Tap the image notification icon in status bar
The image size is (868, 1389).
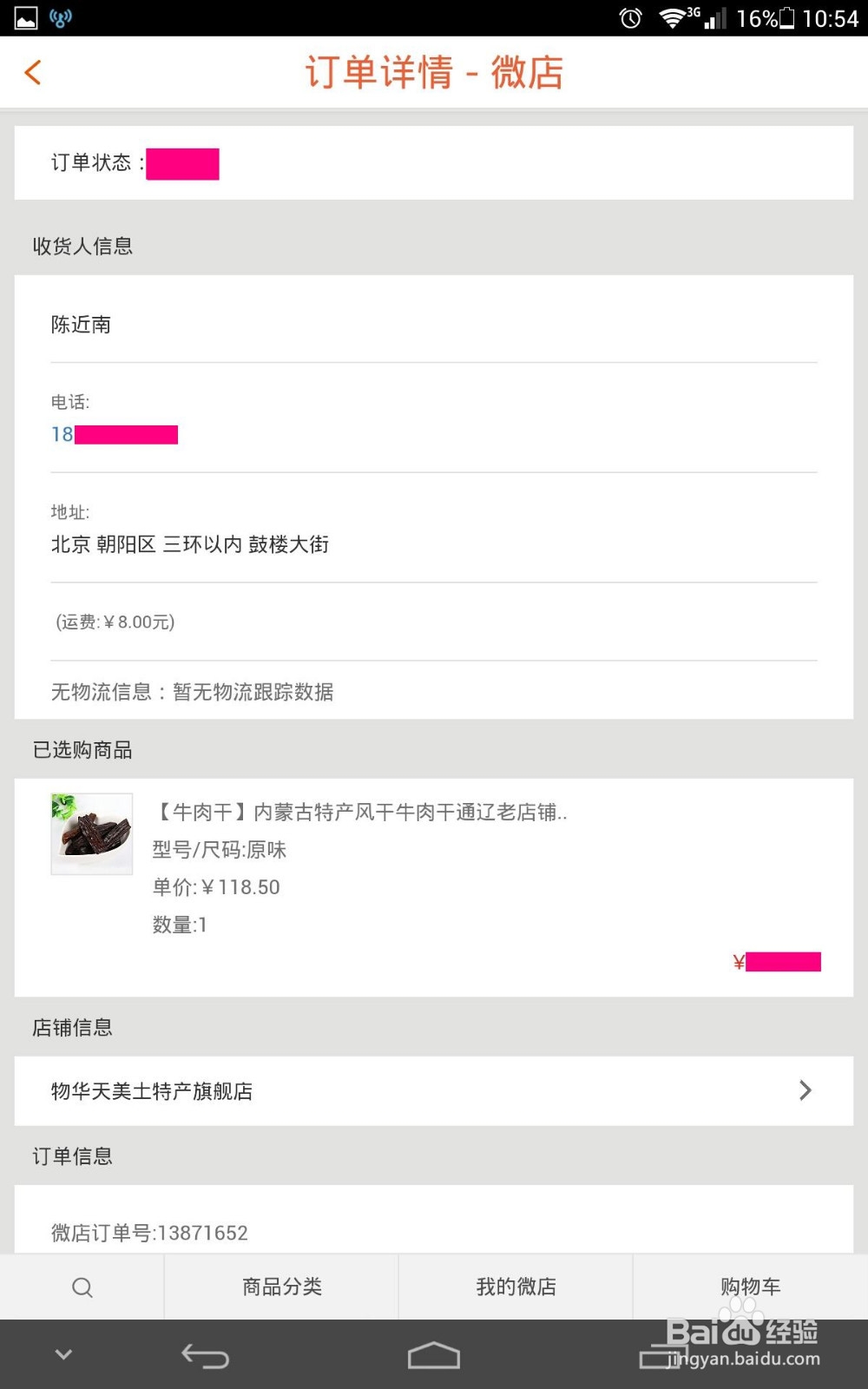(26, 18)
